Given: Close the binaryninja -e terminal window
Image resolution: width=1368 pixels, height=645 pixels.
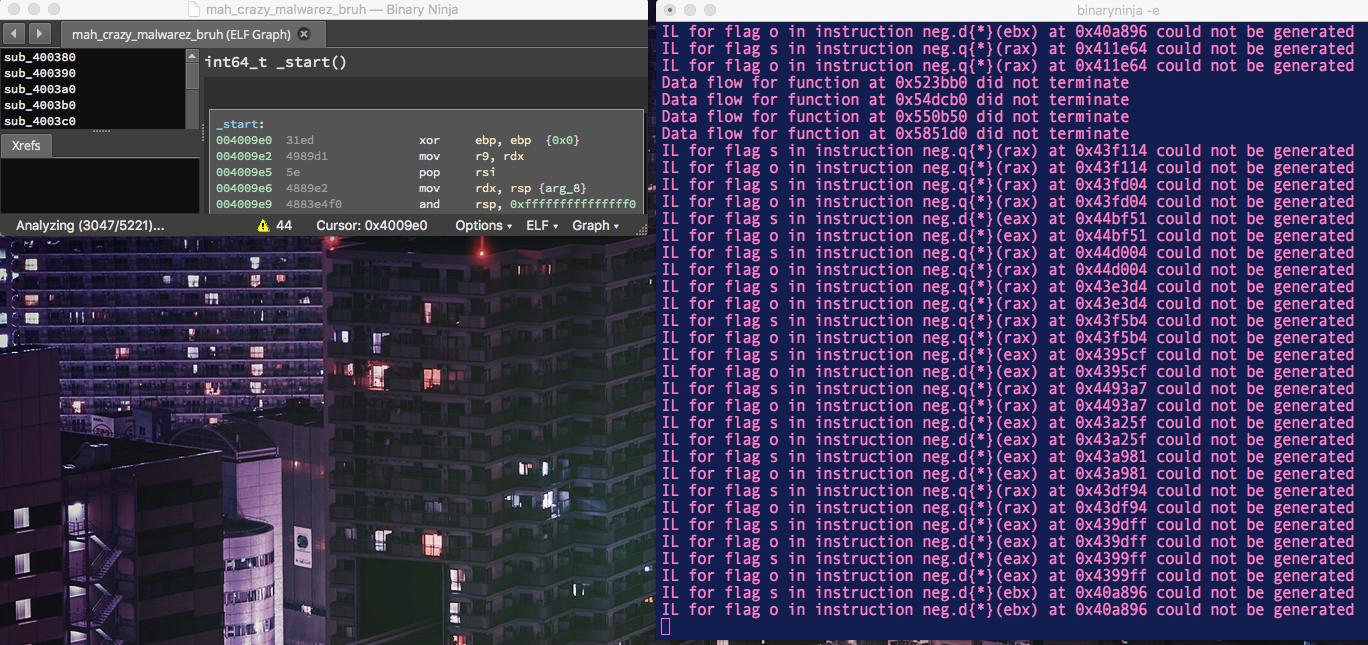Looking at the screenshot, I should (x=668, y=9).
